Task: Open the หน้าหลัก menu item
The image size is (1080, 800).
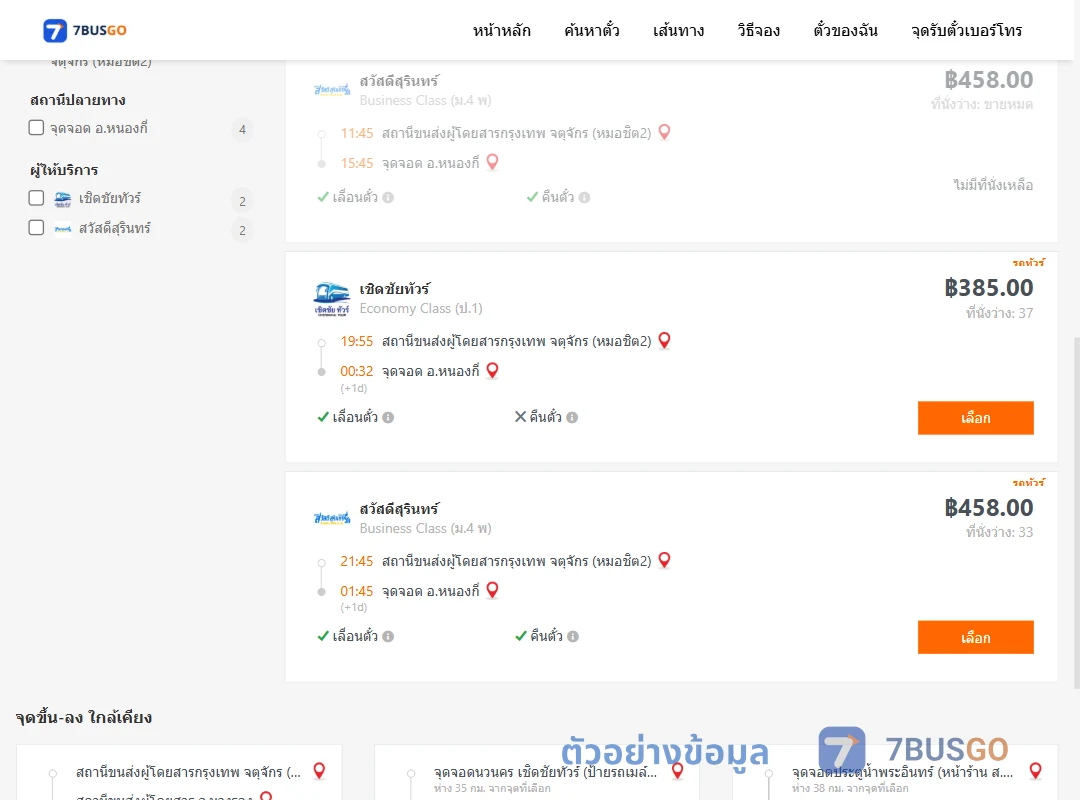Action: pyautogui.click(x=501, y=30)
